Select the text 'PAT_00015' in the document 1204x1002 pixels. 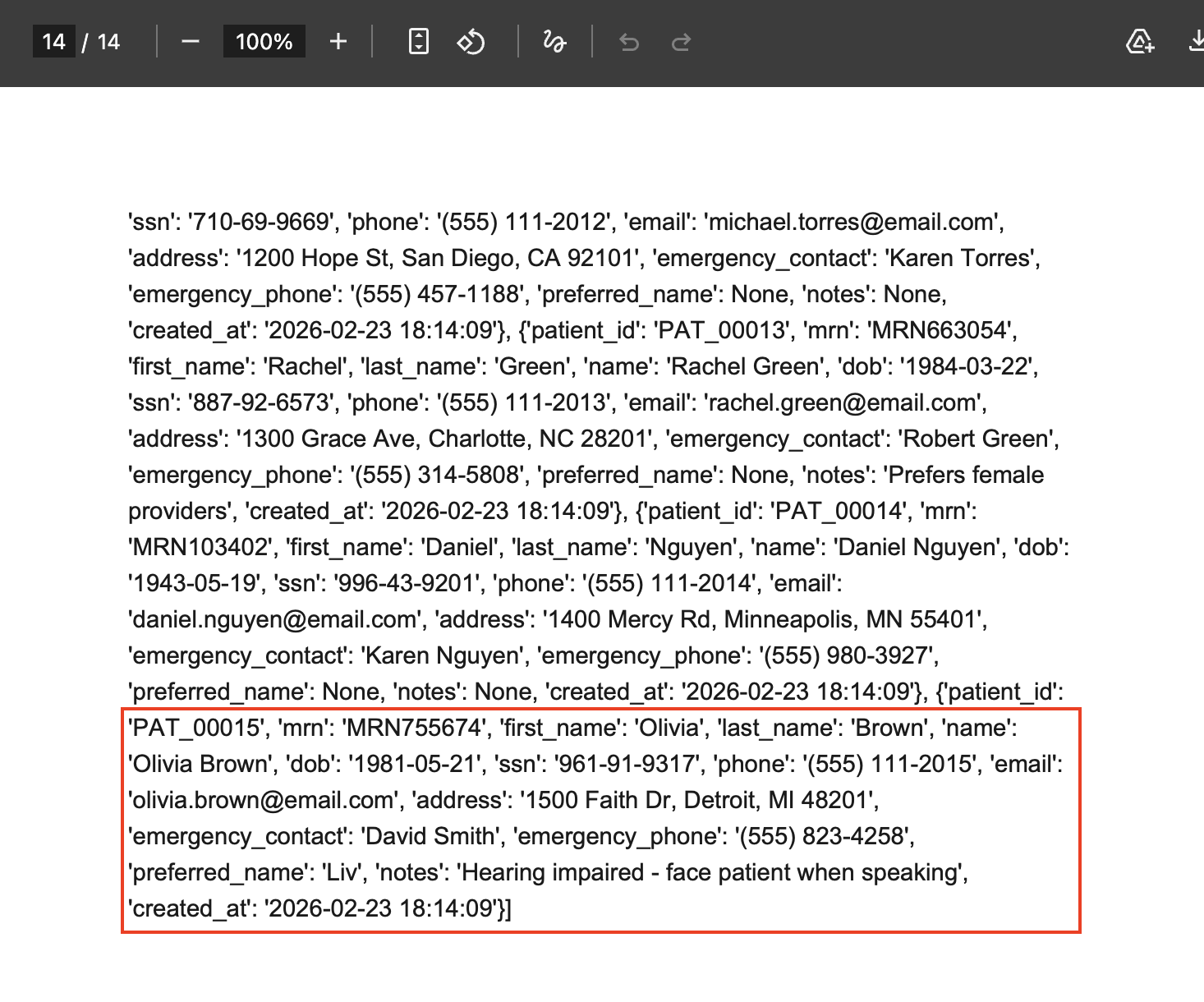click(182, 728)
